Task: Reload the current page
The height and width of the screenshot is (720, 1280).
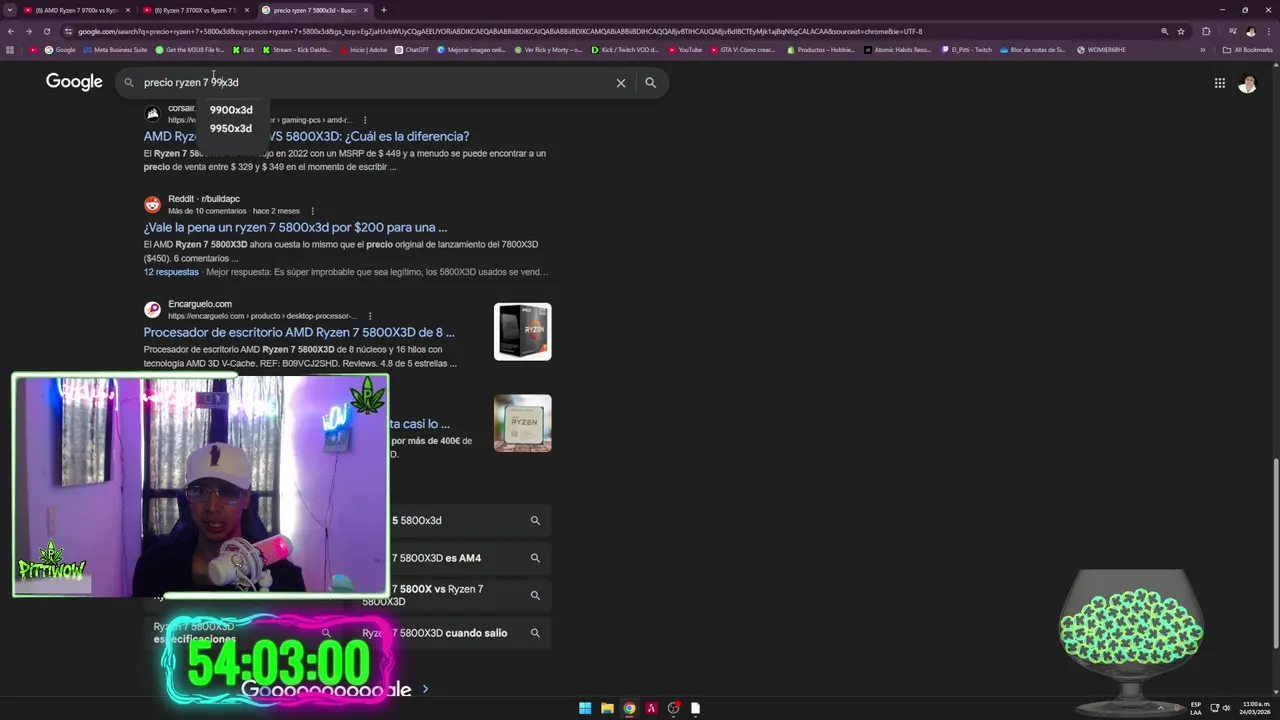Action: tap(46, 31)
